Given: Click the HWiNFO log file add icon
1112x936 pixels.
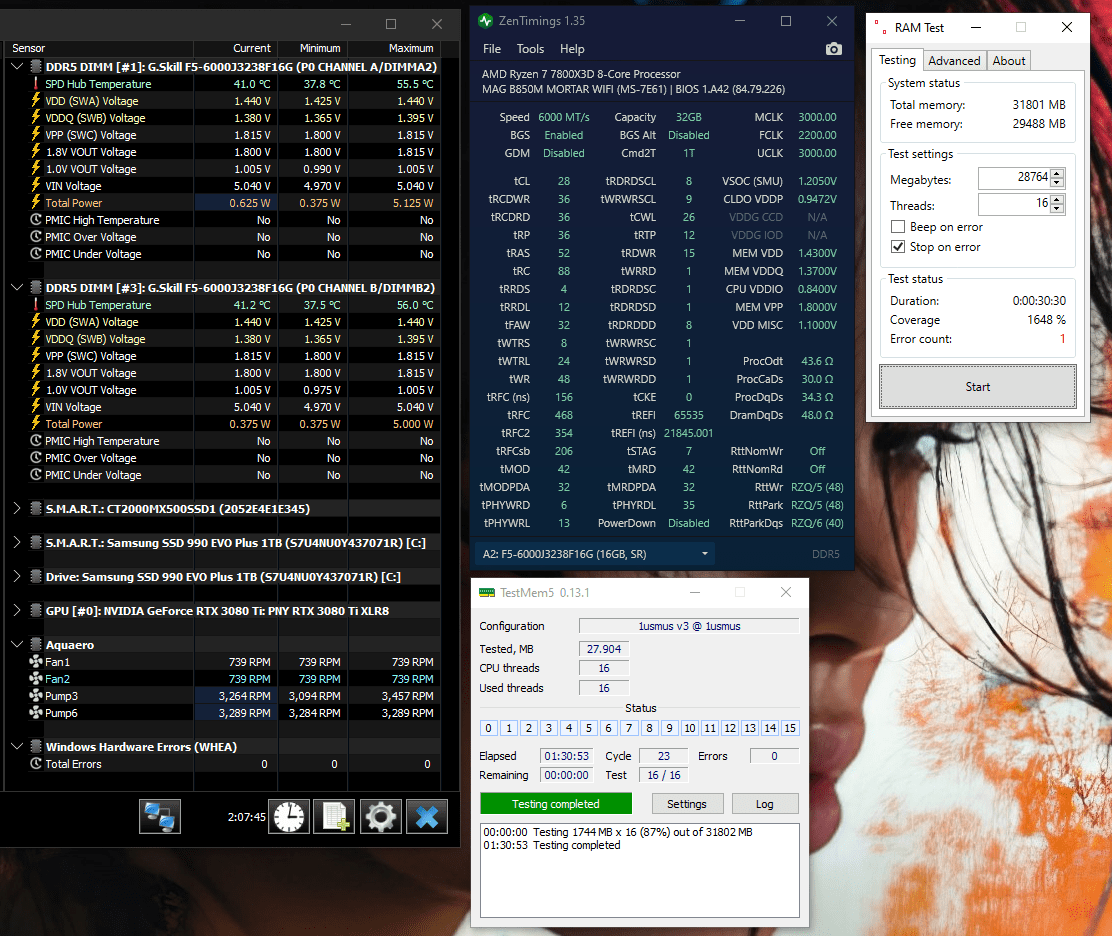Looking at the screenshot, I should tap(335, 816).
